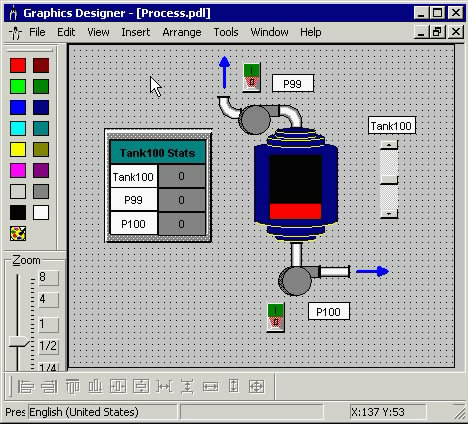The height and width of the screenshot is (424, 468).
Task: Set zoom level to 1/2
Action: click(49, 346)
